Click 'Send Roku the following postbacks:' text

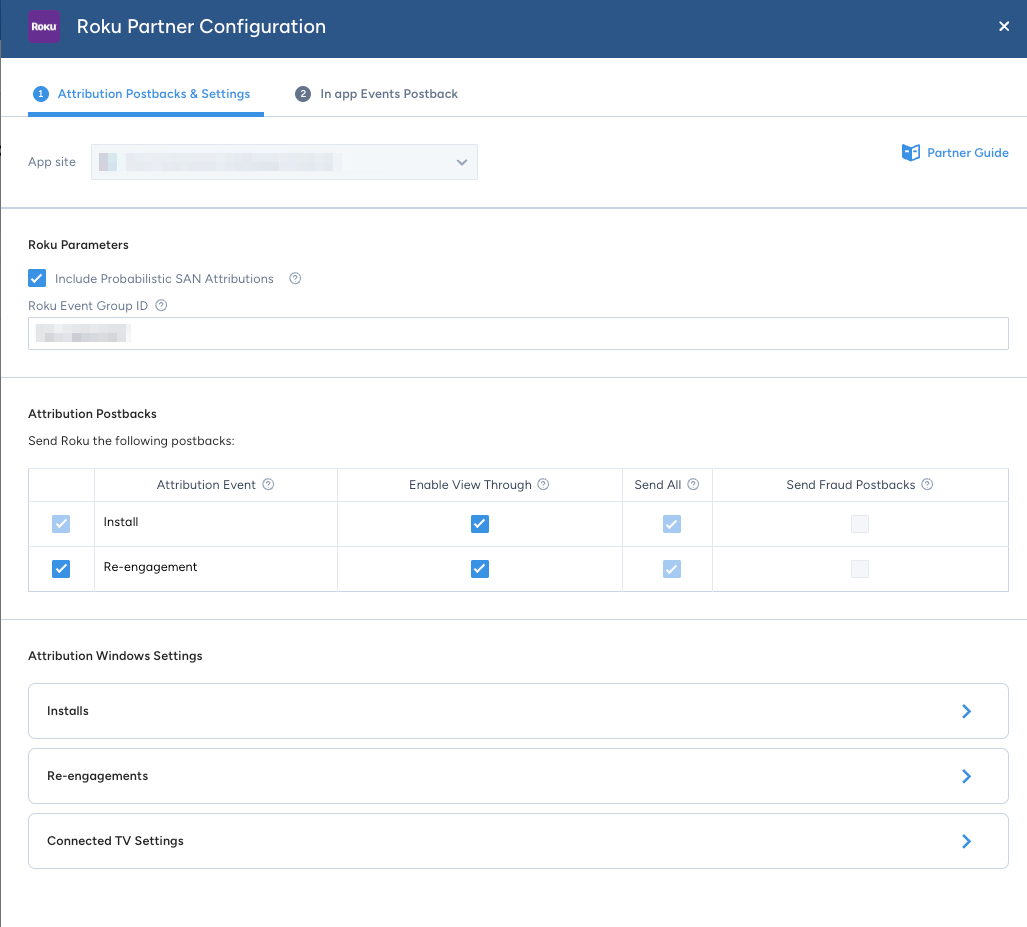(x=131, y=441)
